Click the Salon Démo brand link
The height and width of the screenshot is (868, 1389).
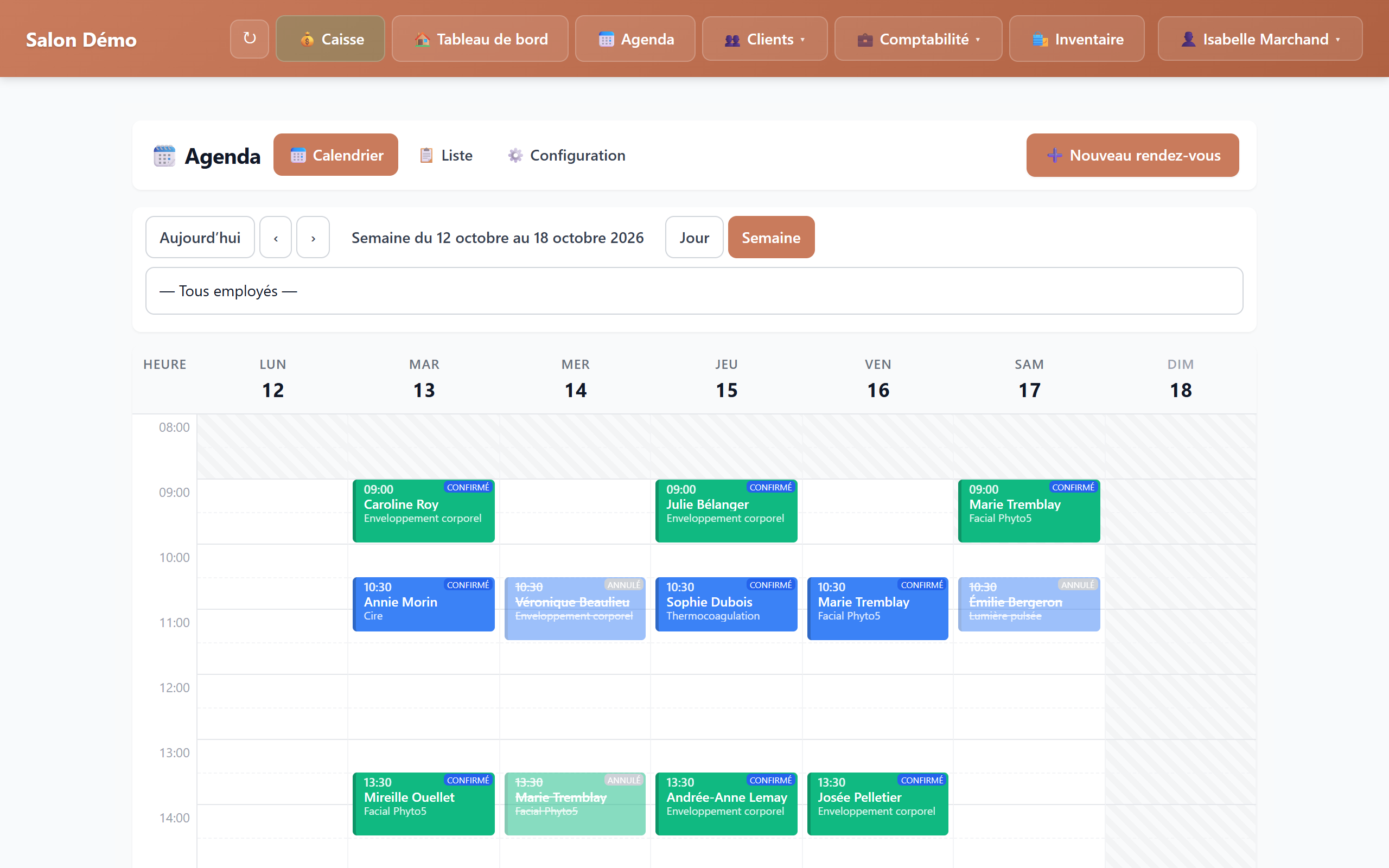81,40
